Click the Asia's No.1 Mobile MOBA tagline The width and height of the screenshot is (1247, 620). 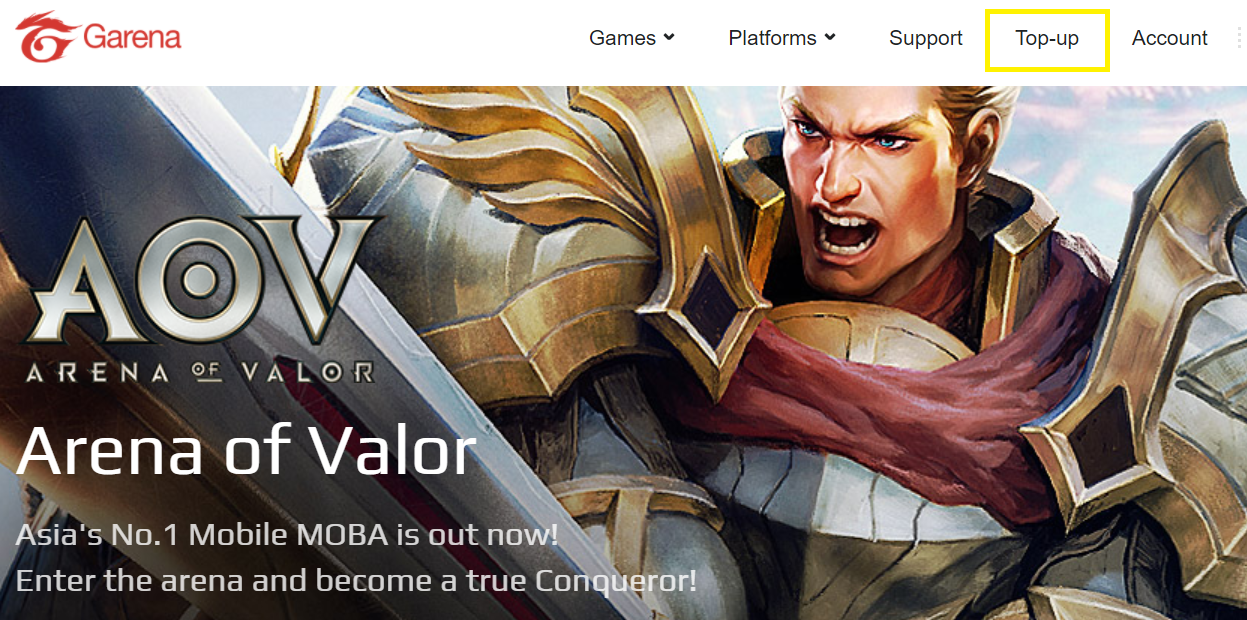287,535
